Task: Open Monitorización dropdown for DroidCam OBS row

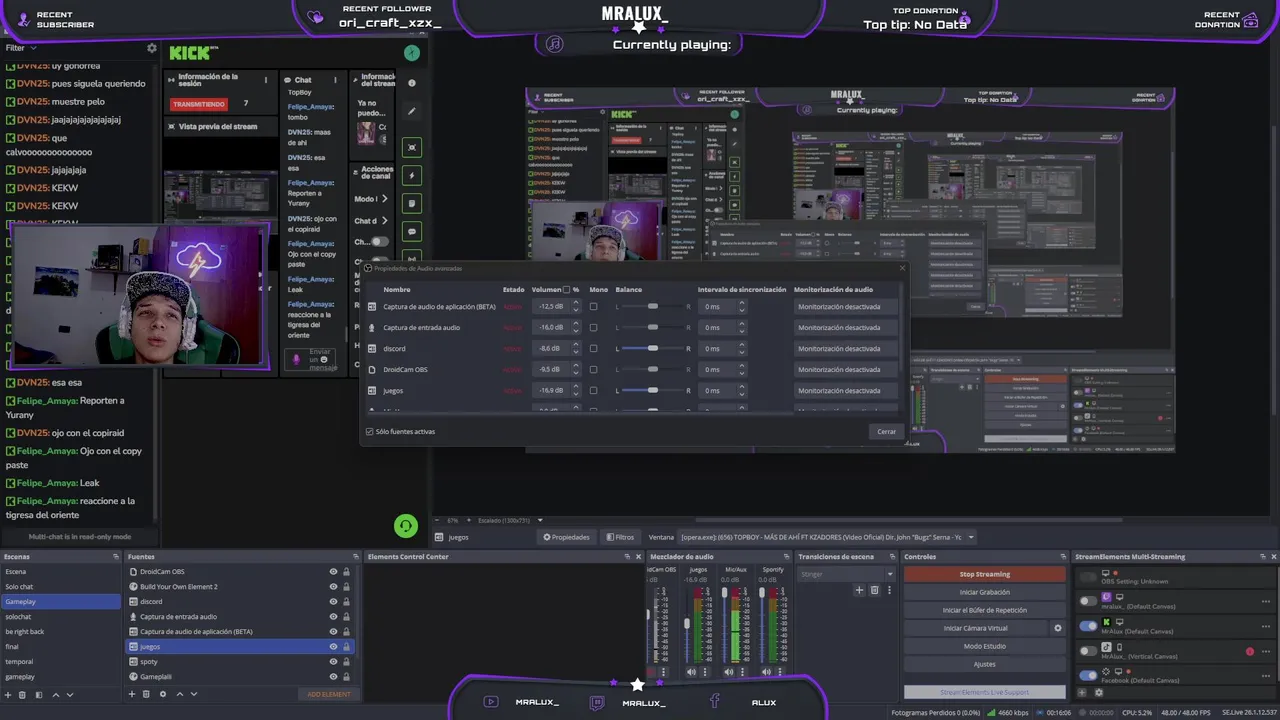Action: tap(846, 370)
